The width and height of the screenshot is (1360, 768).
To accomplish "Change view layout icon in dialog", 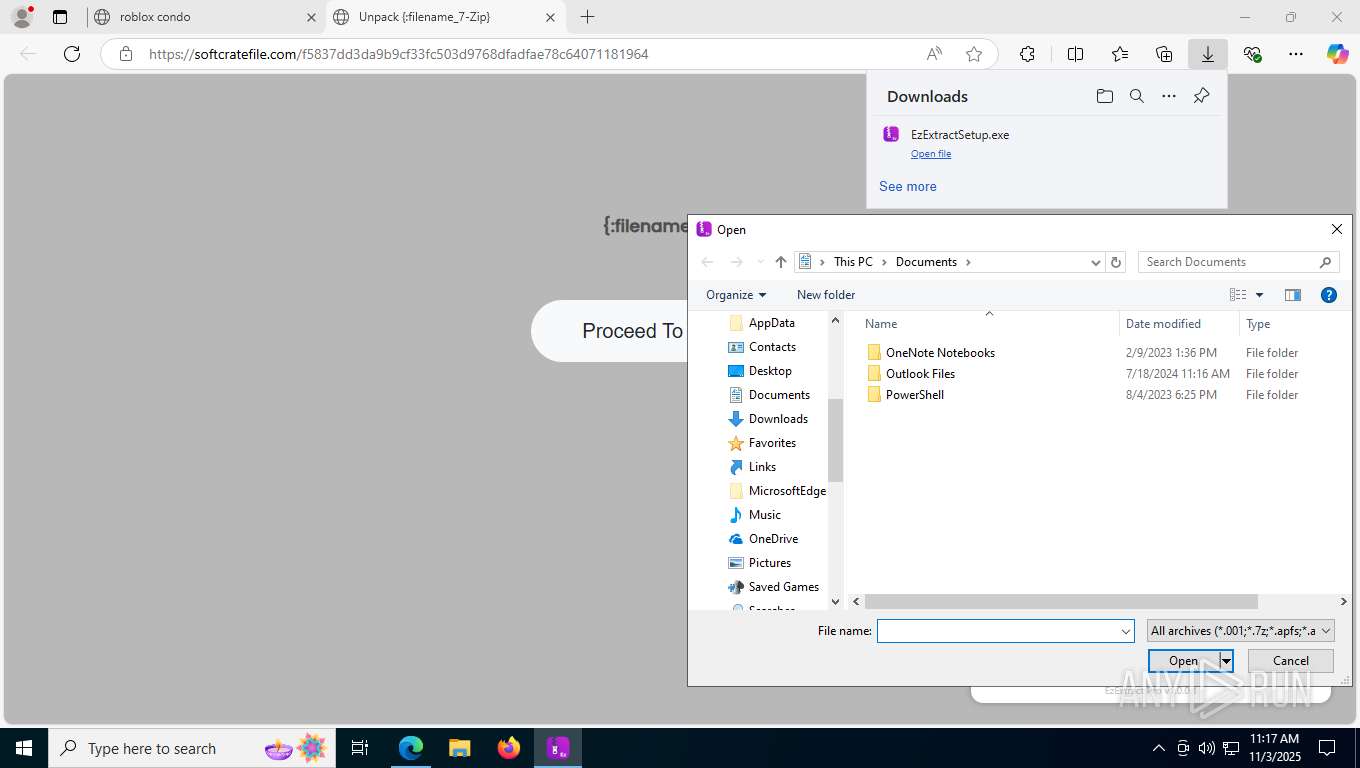I will [x=1238, y=295].
